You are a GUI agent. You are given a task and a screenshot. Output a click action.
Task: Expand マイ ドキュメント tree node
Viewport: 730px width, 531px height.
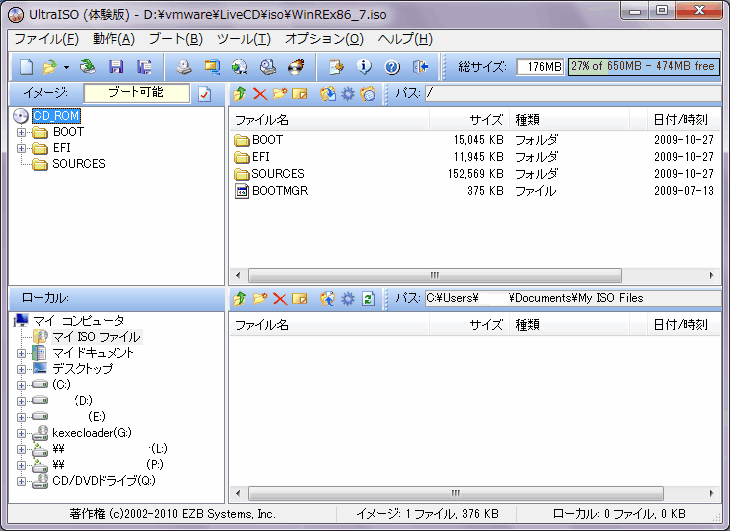click(21, 353)
